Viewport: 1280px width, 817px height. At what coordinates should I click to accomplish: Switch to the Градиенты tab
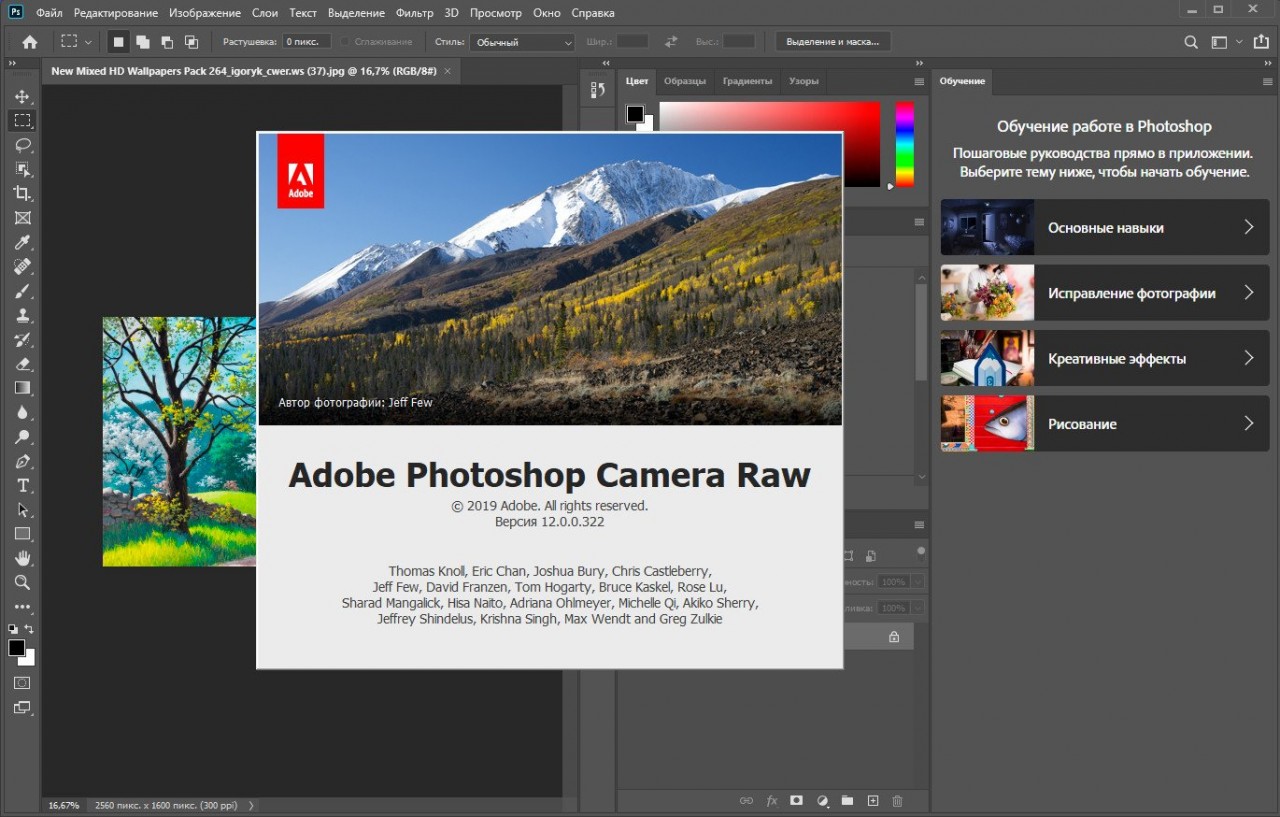tap(747, 81)
